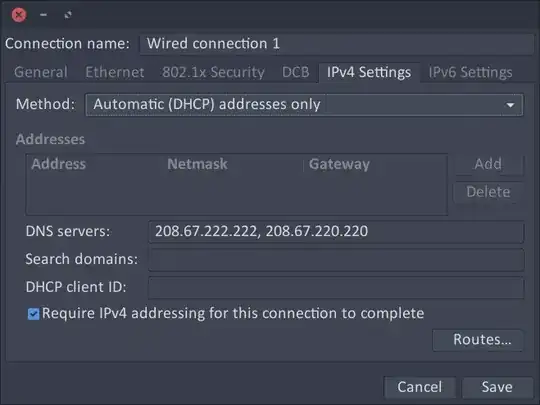540x405 pixels.
Task: Open the Method dropdown list
Action: point(304,104)
